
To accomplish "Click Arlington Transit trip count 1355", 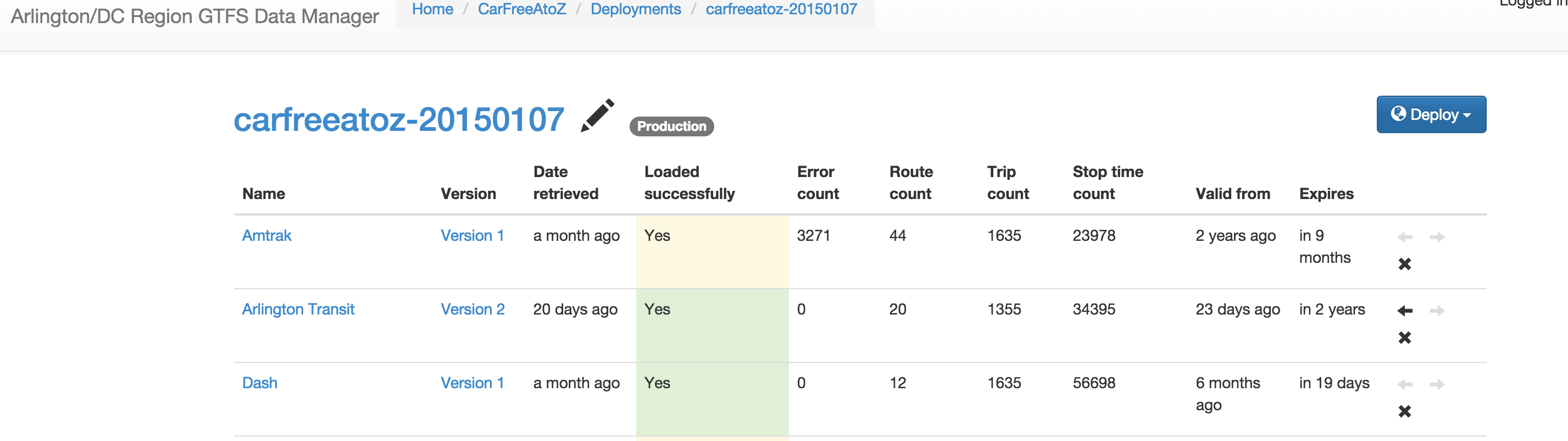I will [x=1004, y=310].
